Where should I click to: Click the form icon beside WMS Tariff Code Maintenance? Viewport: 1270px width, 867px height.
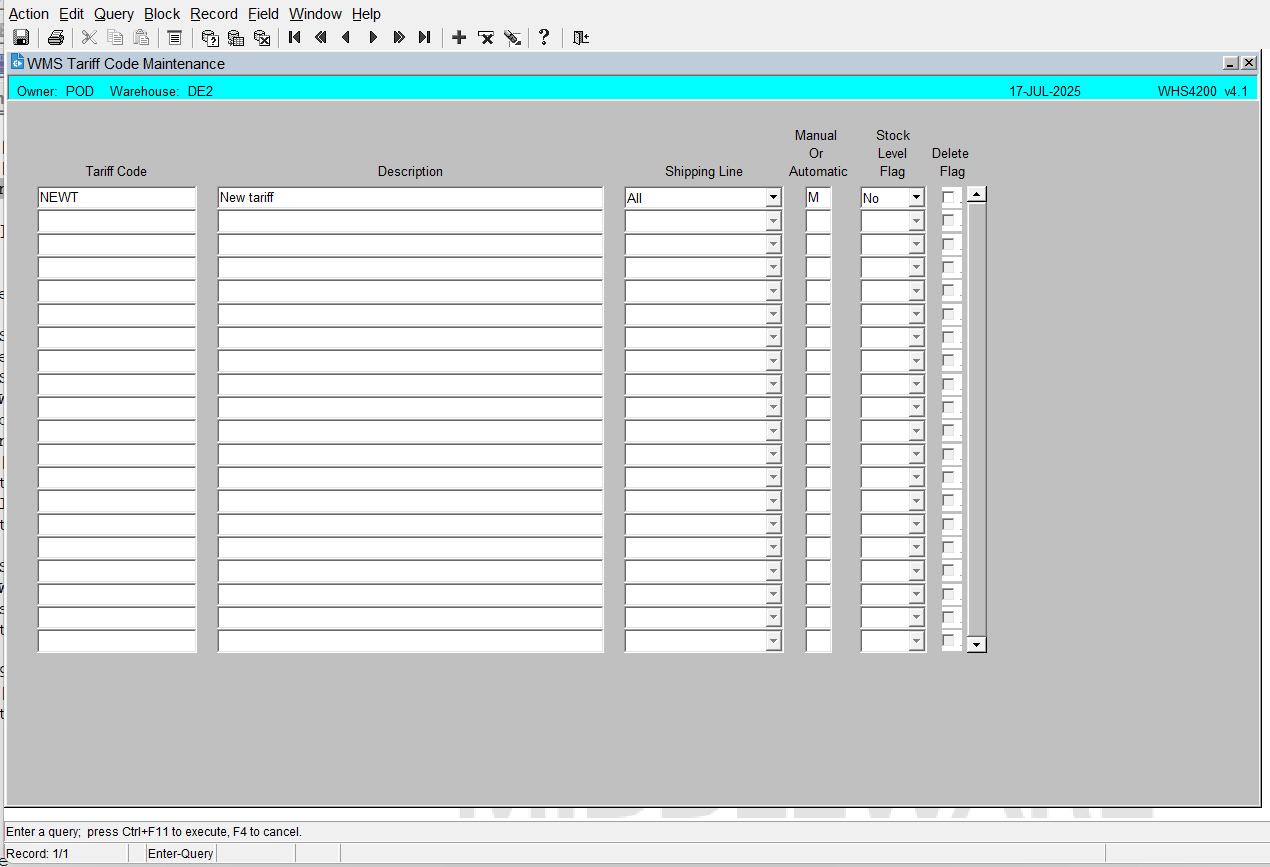click(17, 62)
